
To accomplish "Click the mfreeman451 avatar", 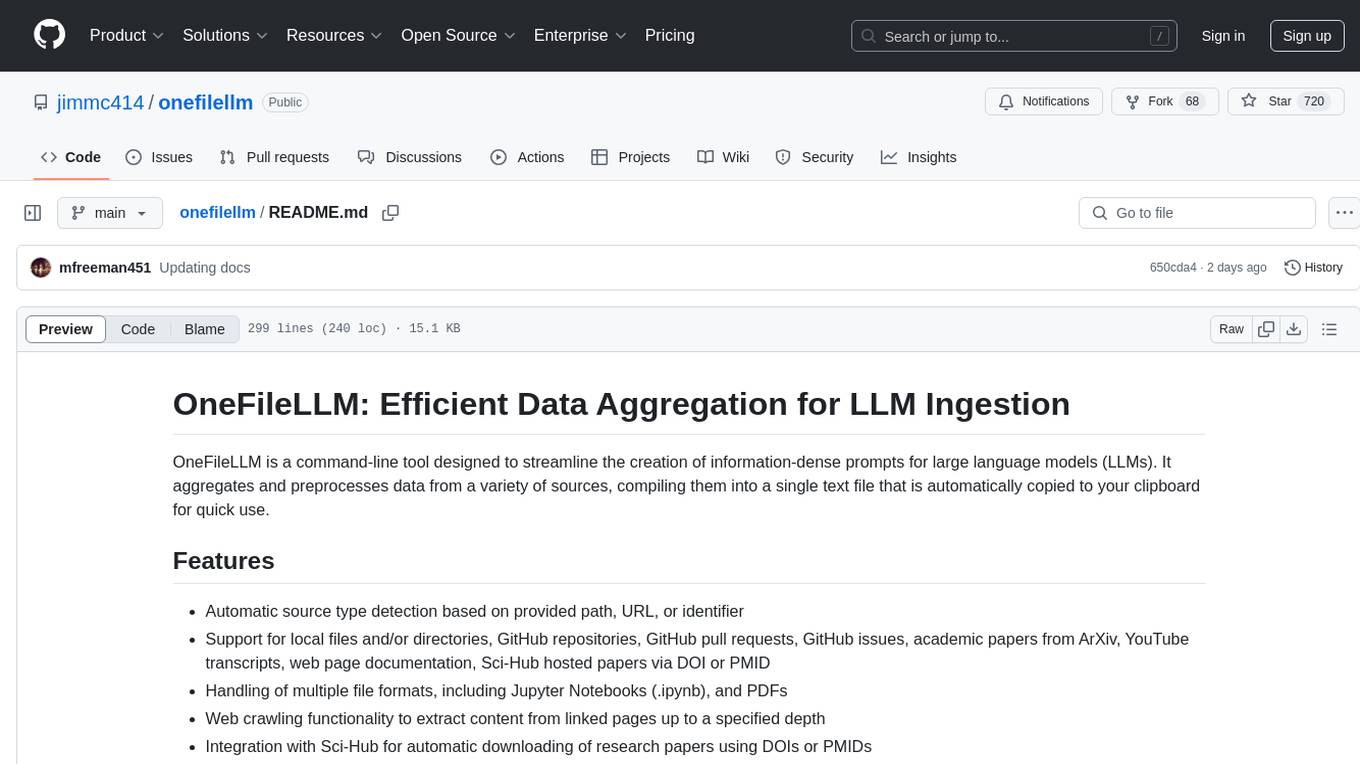I will [x=41, y=268].
